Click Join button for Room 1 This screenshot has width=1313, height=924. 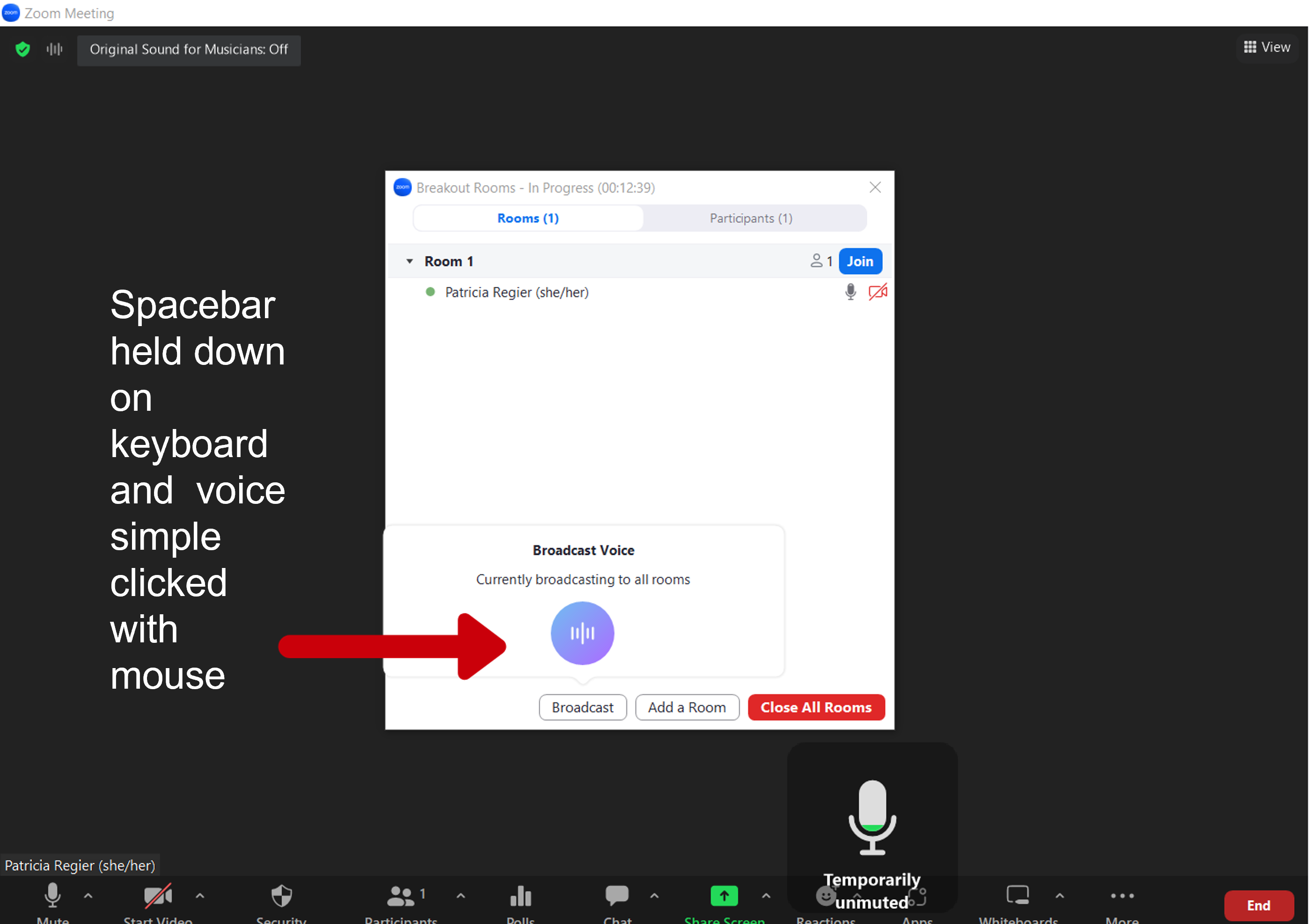[x=860, y=261]
